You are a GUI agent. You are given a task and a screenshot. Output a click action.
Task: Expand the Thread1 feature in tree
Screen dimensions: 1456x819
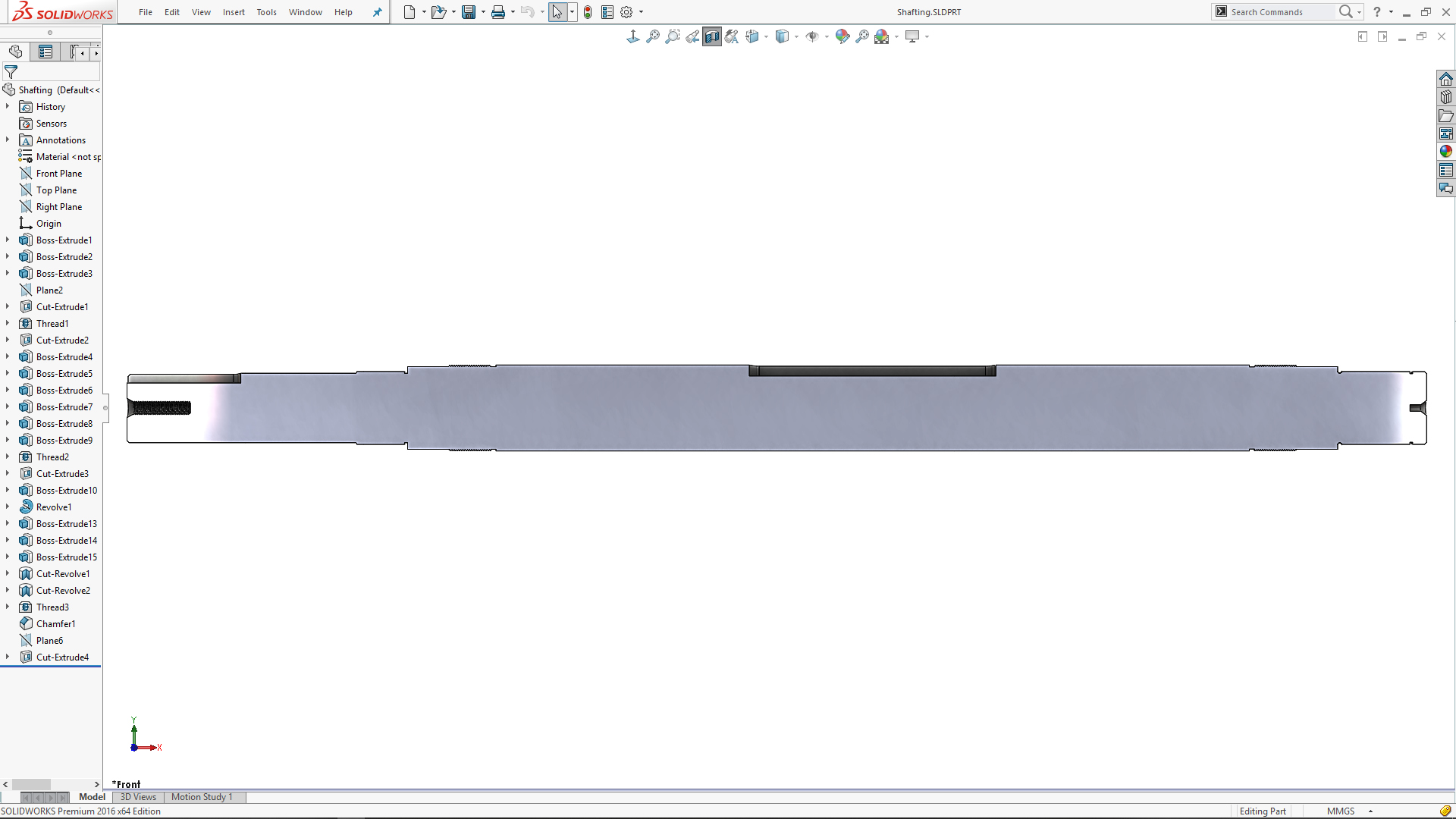click(8, 324)
